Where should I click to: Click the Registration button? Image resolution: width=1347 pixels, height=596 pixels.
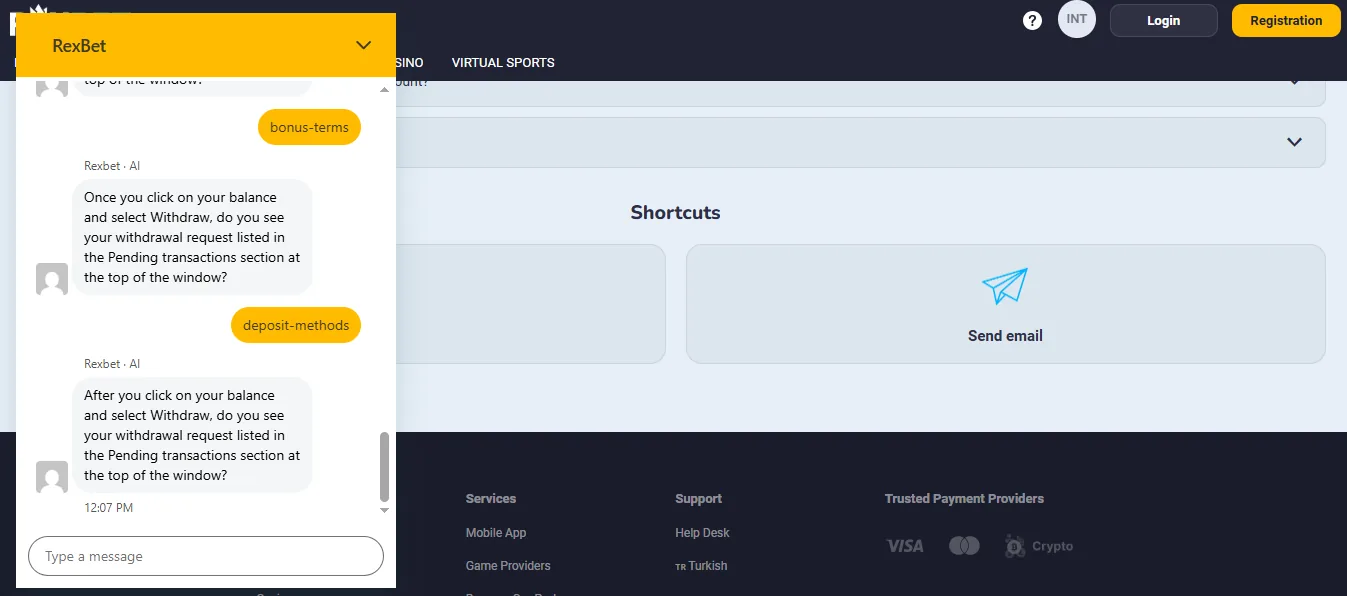click(x=1286, y=20)
